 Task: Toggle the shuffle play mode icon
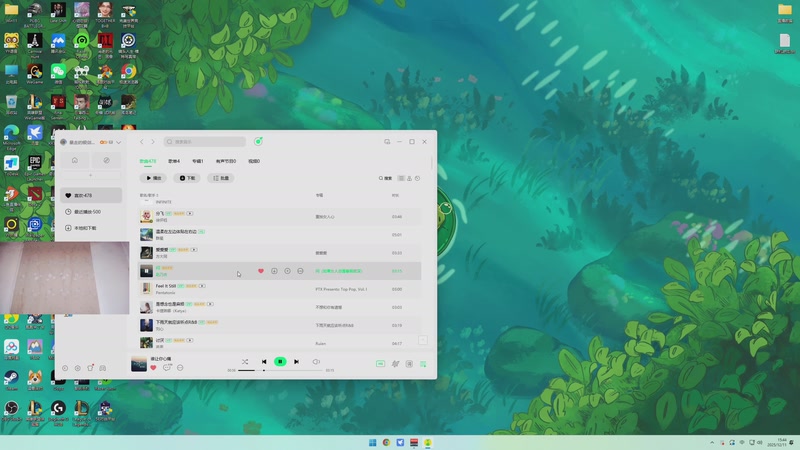(245, 362)
